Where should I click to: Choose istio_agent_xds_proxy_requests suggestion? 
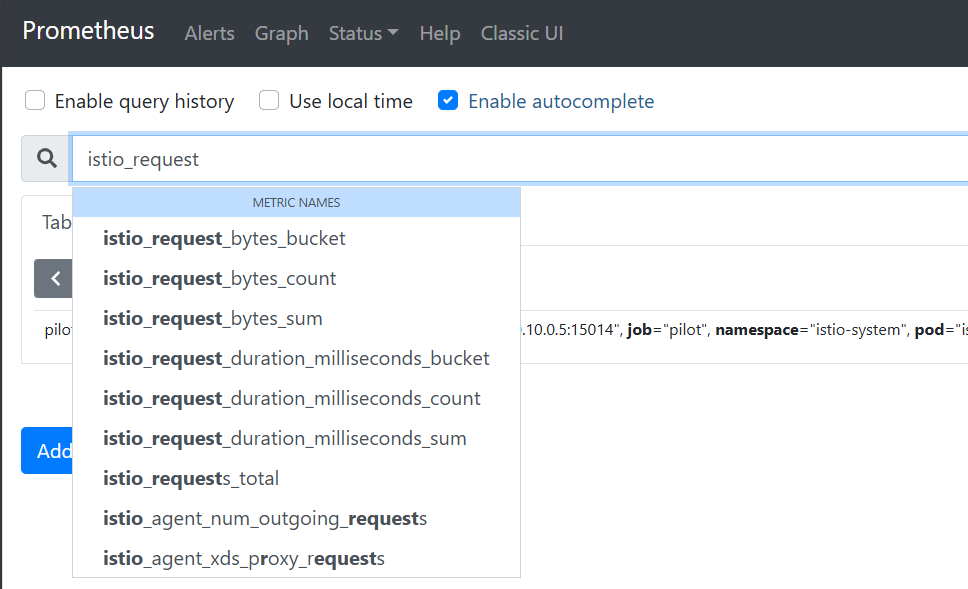click(x=296, y=558)
